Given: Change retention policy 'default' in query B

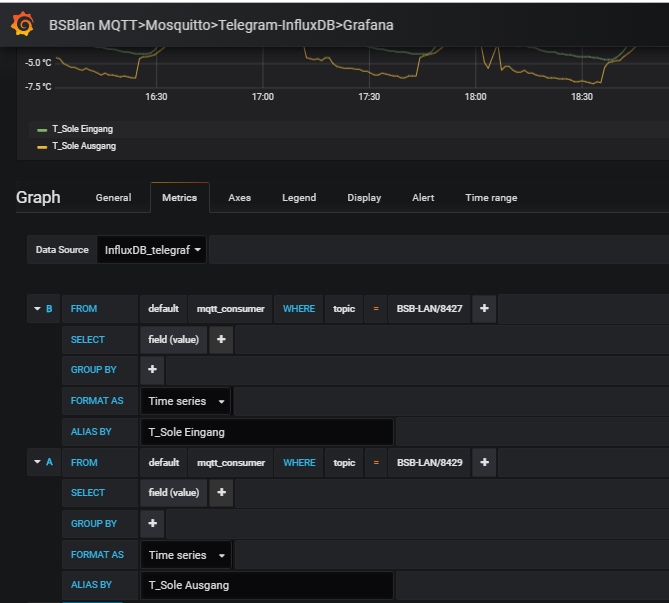Looking at the screenshot, I should coord(163,309).
